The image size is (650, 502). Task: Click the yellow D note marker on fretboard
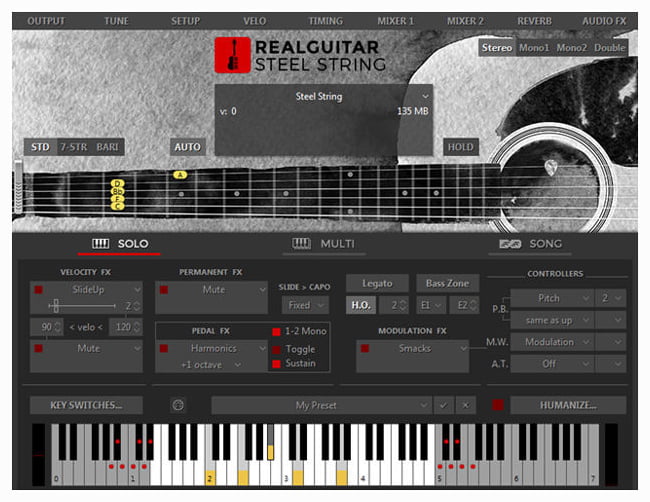pyautogui.click(x=118, y=183)
